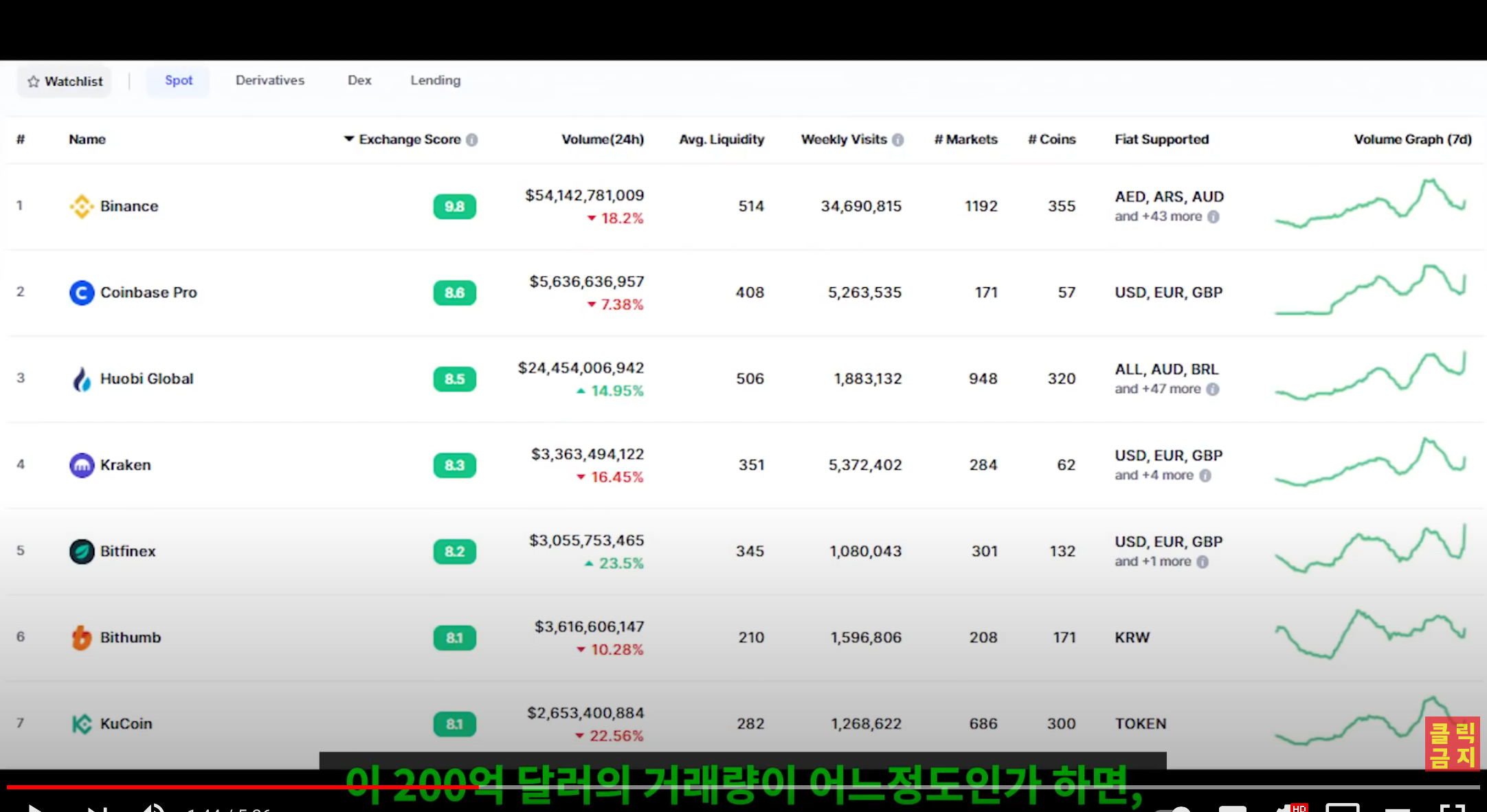This screenshot has width=1487, height=812.
Task: Click 'and +47 more' fiat text
Action: click(x=1158, y=390)
